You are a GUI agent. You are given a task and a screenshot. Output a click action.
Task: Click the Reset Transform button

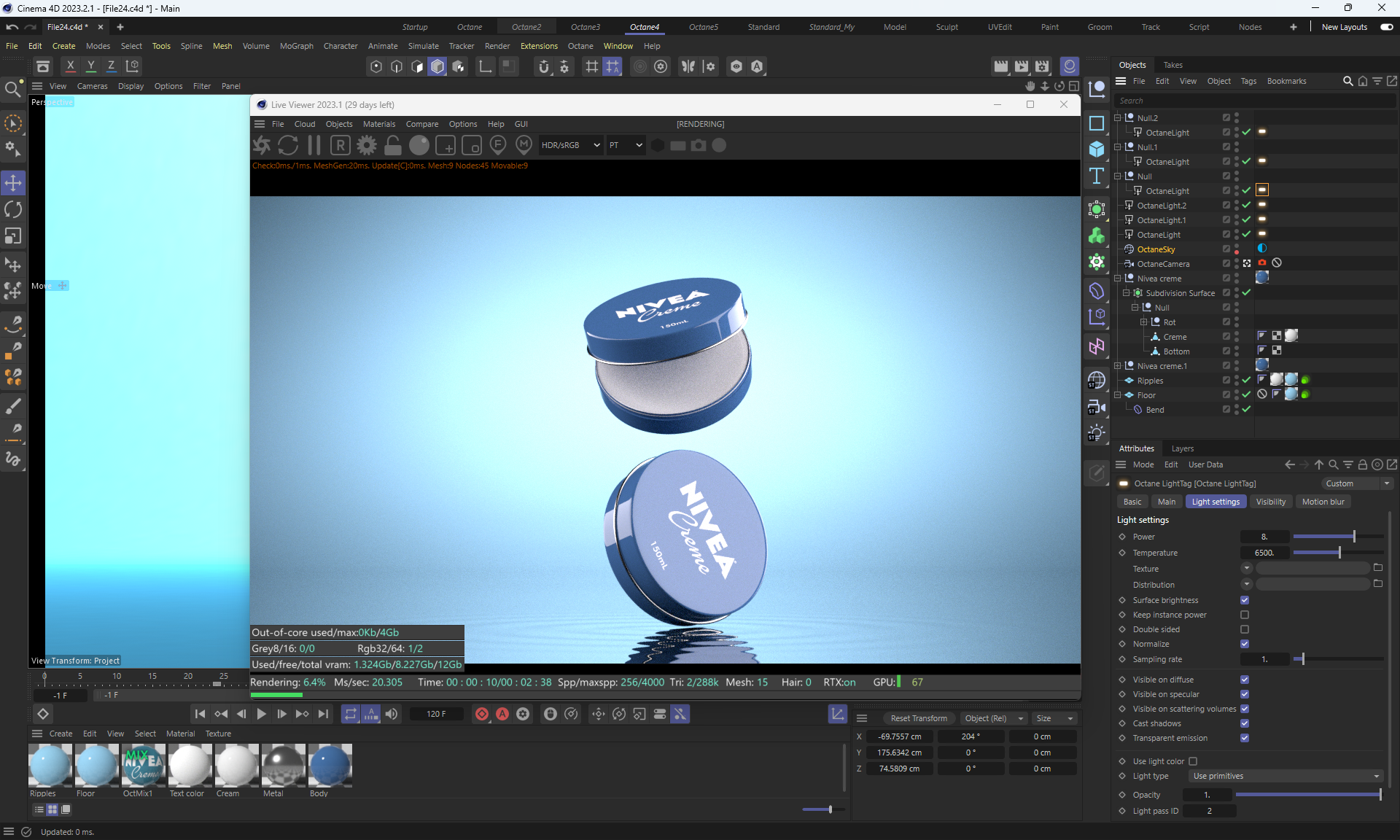pos(918,718)
